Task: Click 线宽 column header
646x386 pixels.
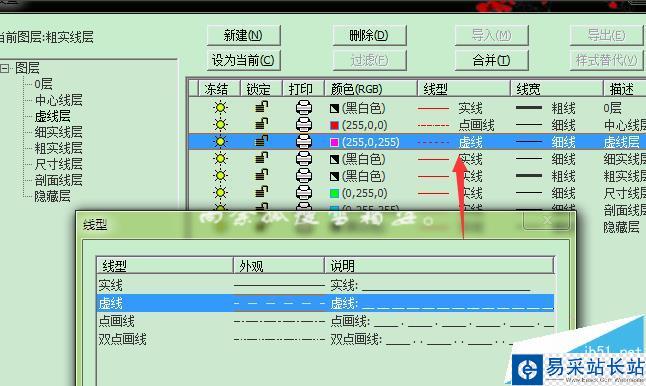Action: click(557, 89)
